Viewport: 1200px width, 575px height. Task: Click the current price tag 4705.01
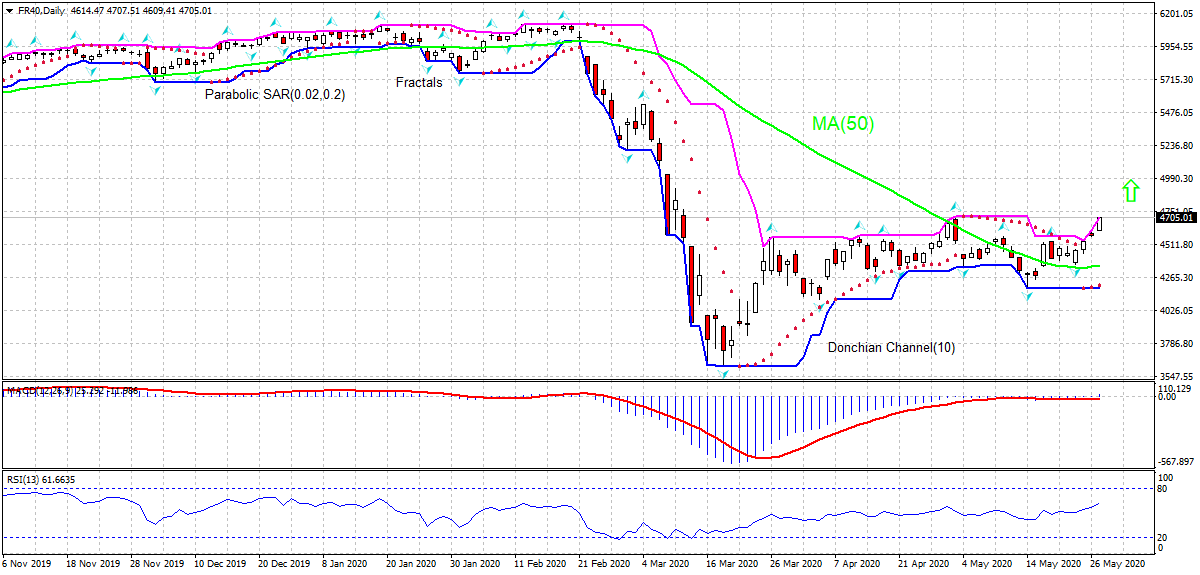[x=1176, y=217]
